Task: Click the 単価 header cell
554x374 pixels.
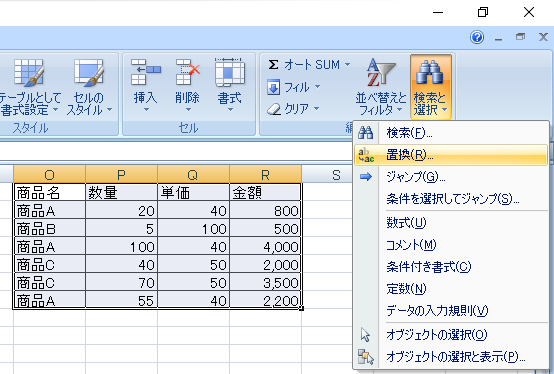Action: tap(194, 192)
